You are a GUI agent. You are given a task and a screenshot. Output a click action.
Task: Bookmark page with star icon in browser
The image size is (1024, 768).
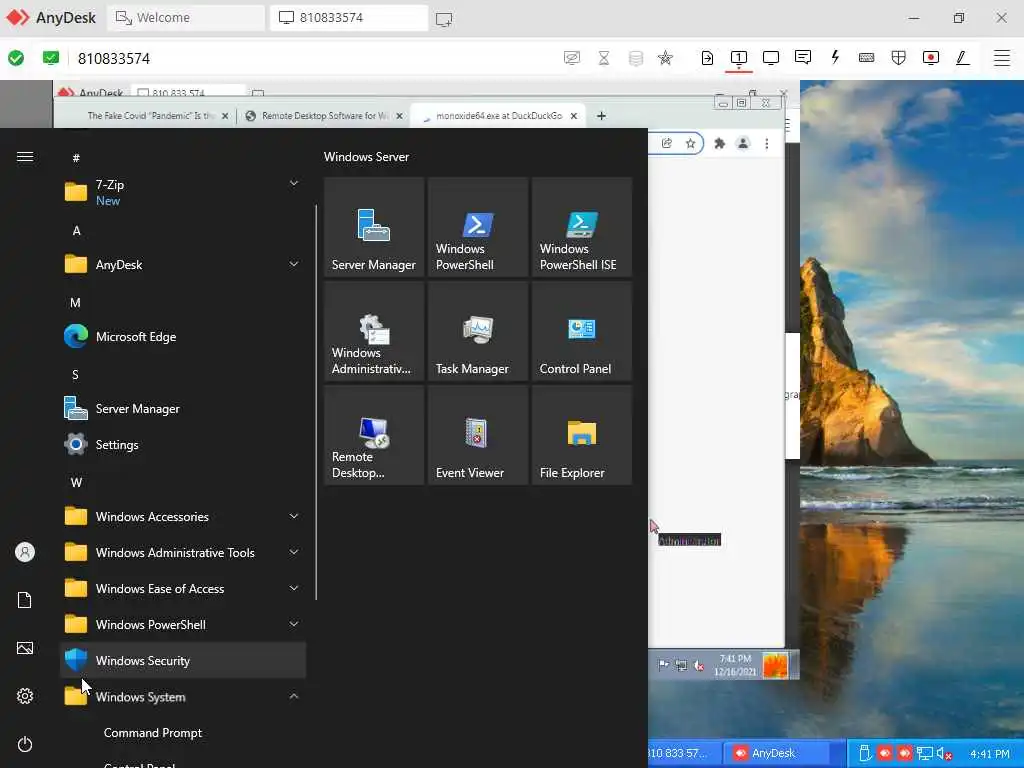[x=690, y=144]
